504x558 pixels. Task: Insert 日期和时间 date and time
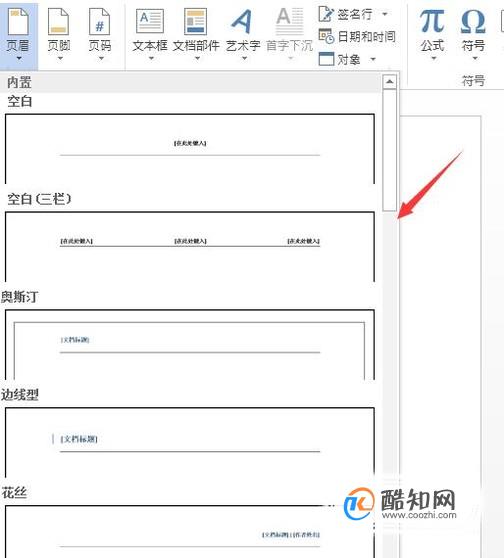pyautogui.click(x=357, y=37)
